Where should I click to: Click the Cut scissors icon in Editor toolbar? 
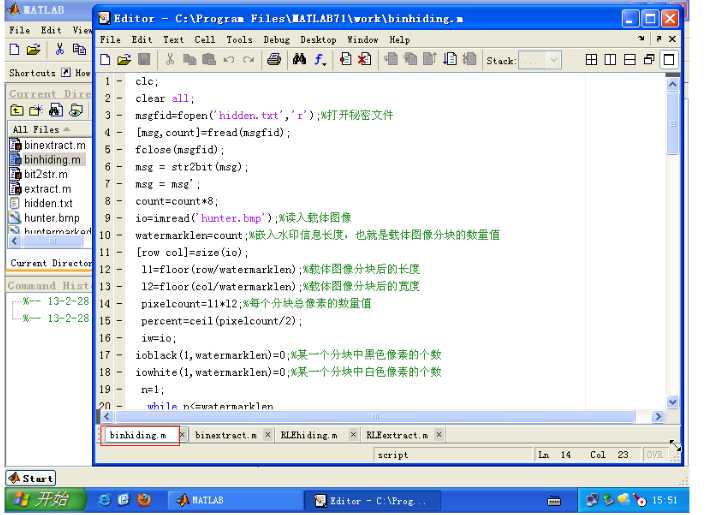coord(170,60)
